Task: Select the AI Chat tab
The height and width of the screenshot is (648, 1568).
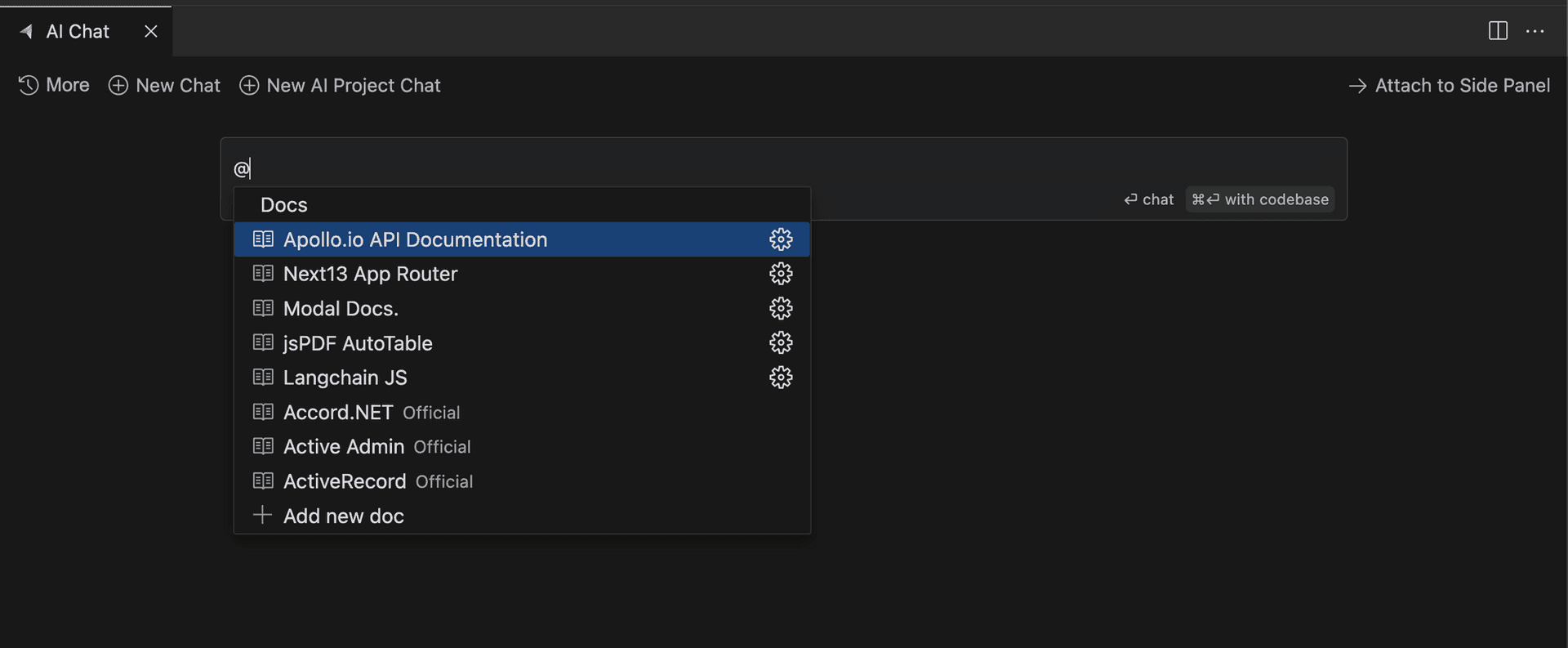Action: 77,32
